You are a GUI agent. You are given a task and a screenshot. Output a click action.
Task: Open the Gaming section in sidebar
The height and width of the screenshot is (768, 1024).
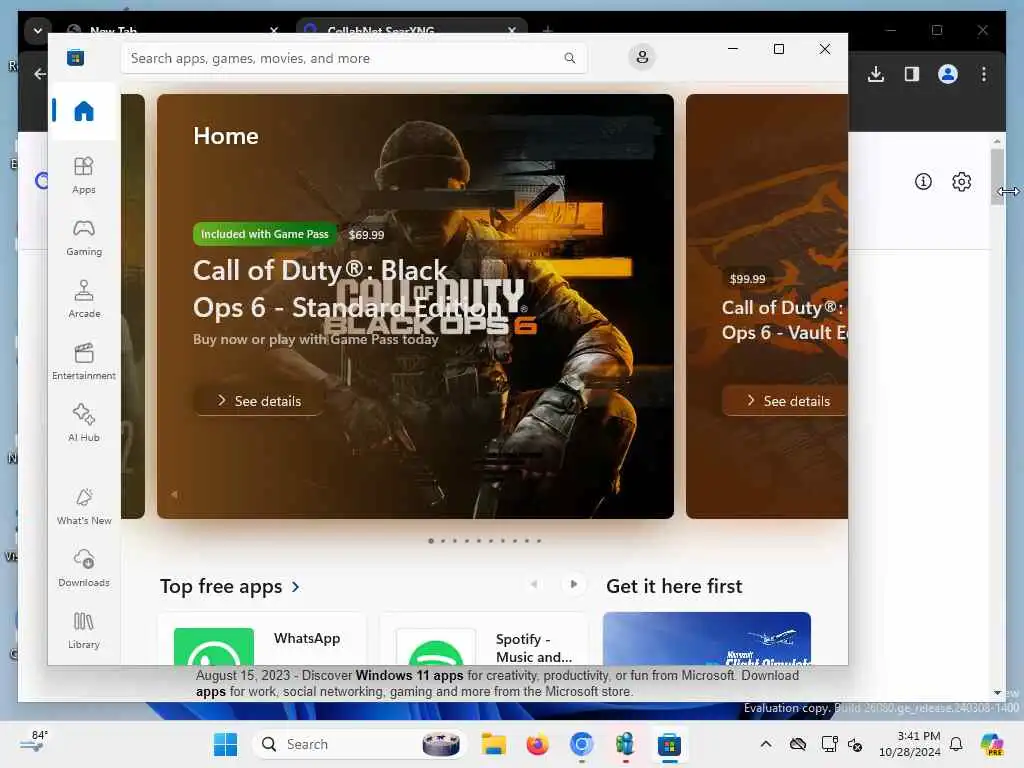coord(84,238)
